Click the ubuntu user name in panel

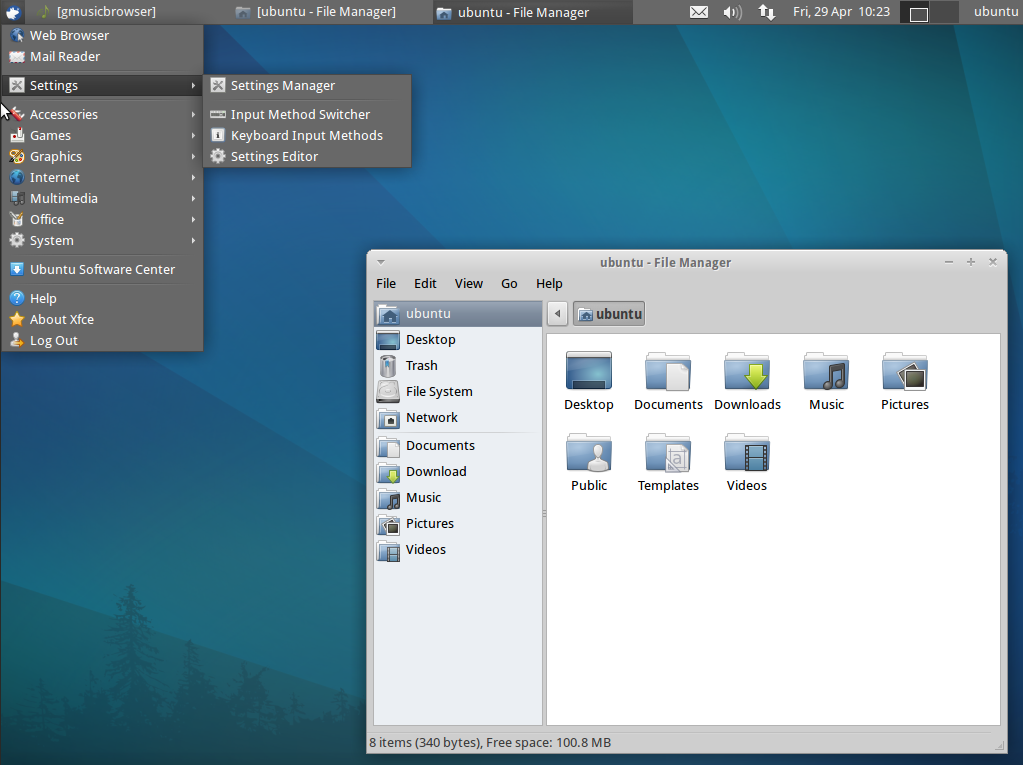pyautogui.click(x=996, y=12)
